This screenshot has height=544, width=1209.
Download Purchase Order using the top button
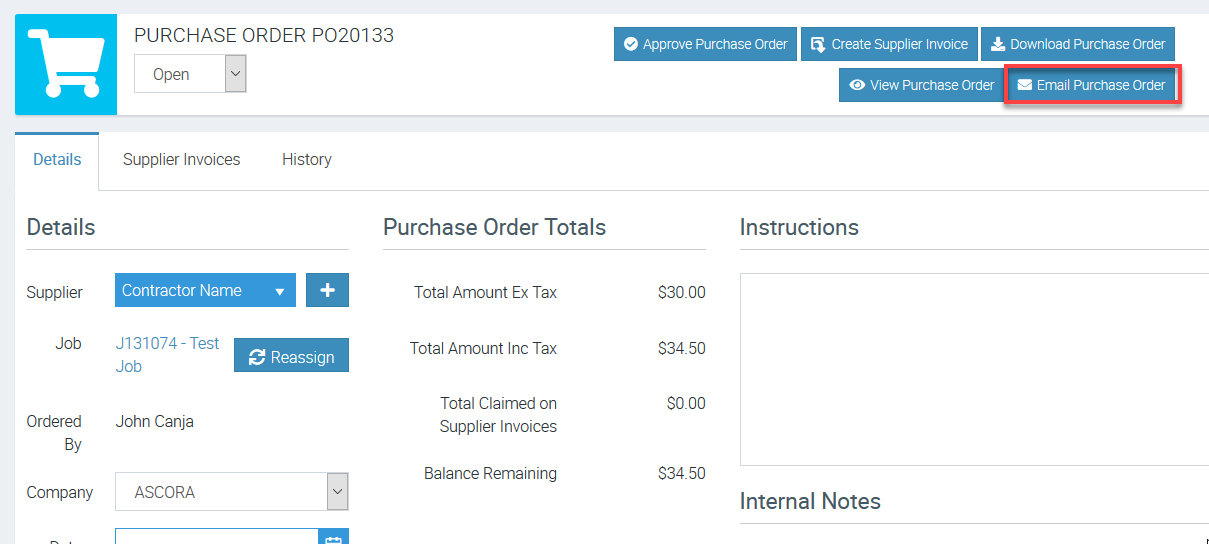[1077, 44]
